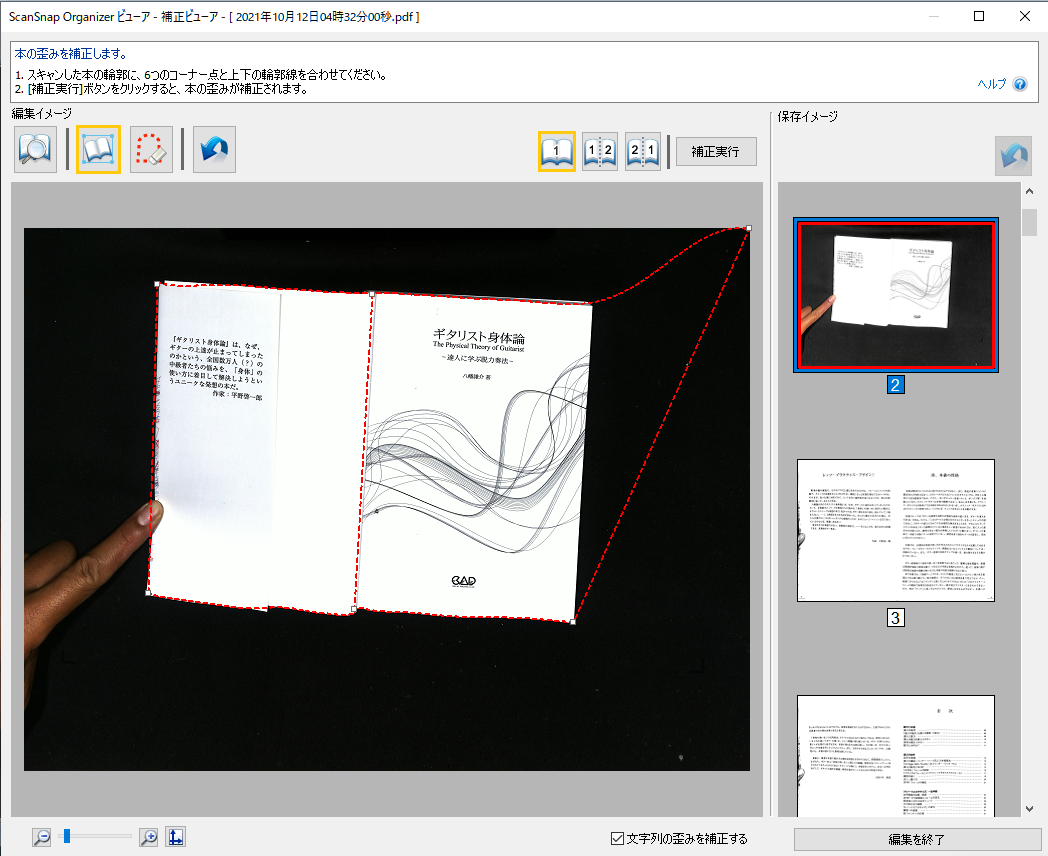Click the 編集を終了 button
The height and width of the screenshot is (856, 1048).
point(916,839)
